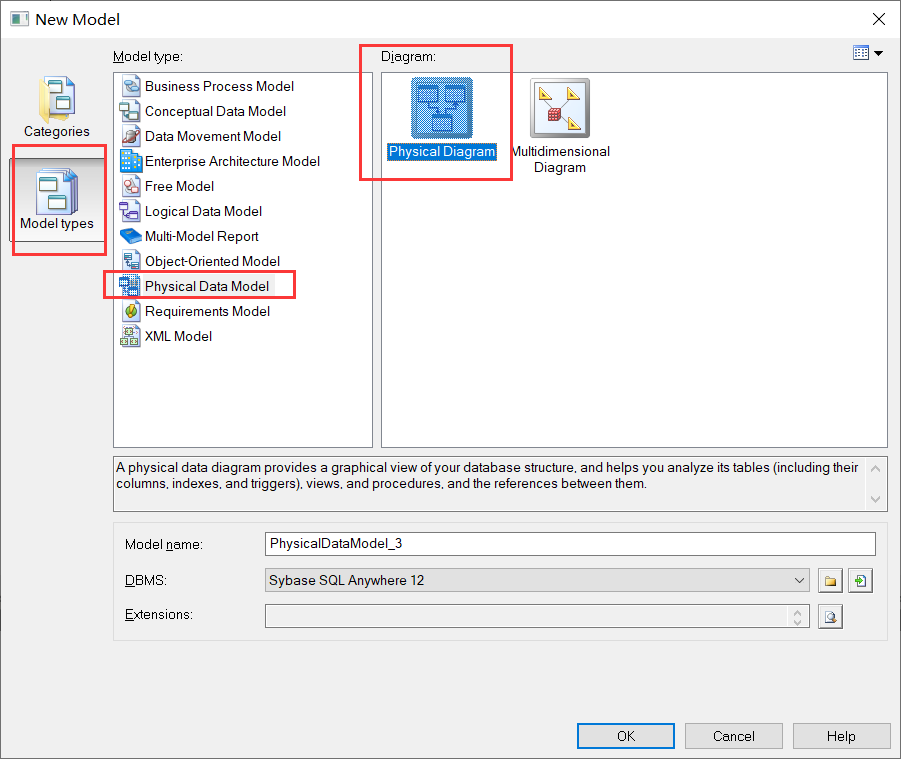
Task: Select Physical Data Model text
Action: [207, 286]
